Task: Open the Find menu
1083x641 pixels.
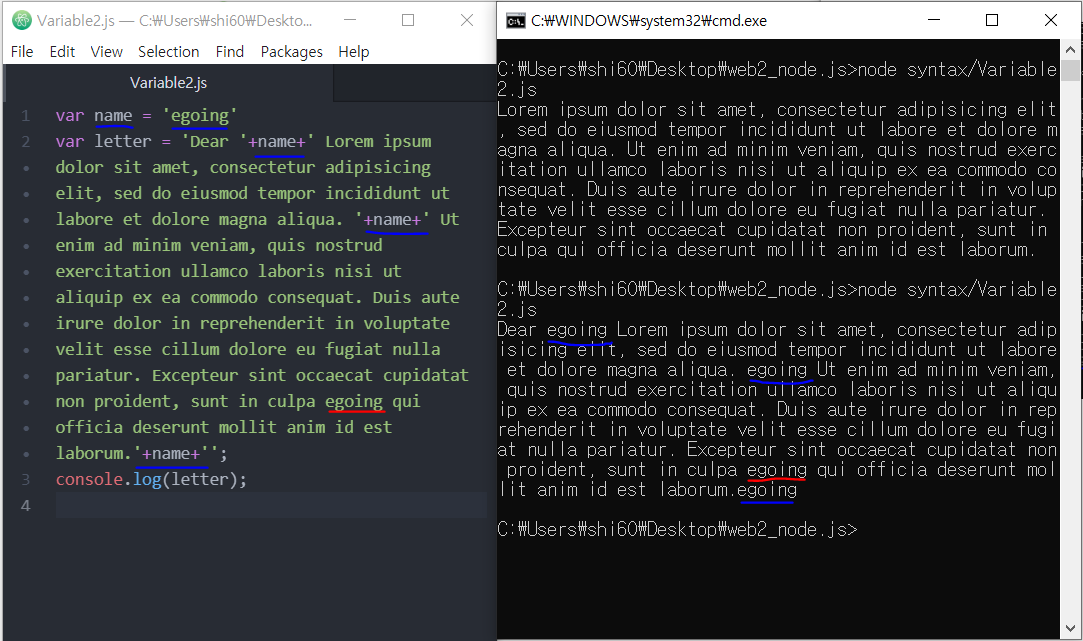Action: pos(229,52)
